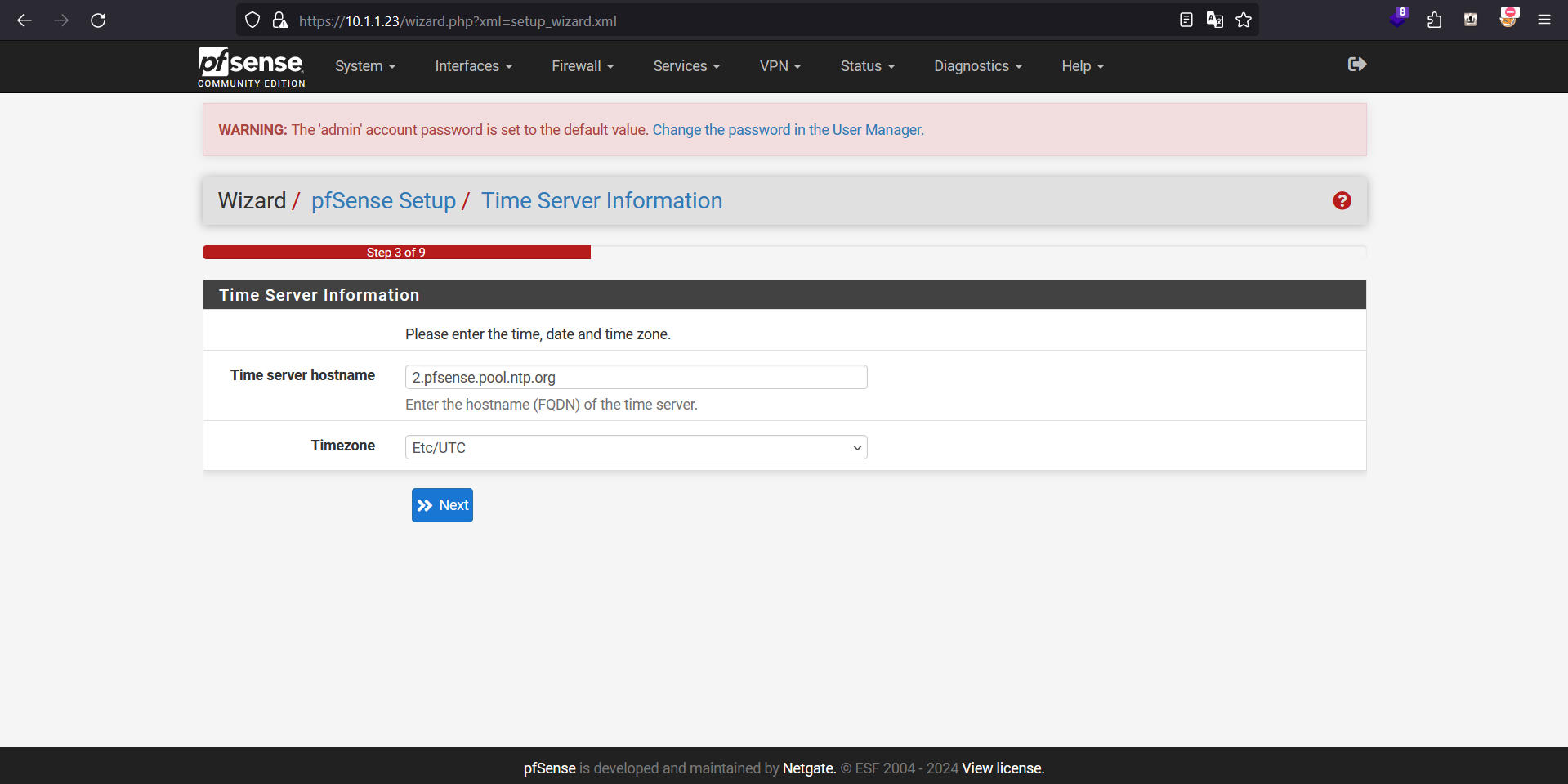
Task: Open the red help question mark icon
Action: point(1342,201)
